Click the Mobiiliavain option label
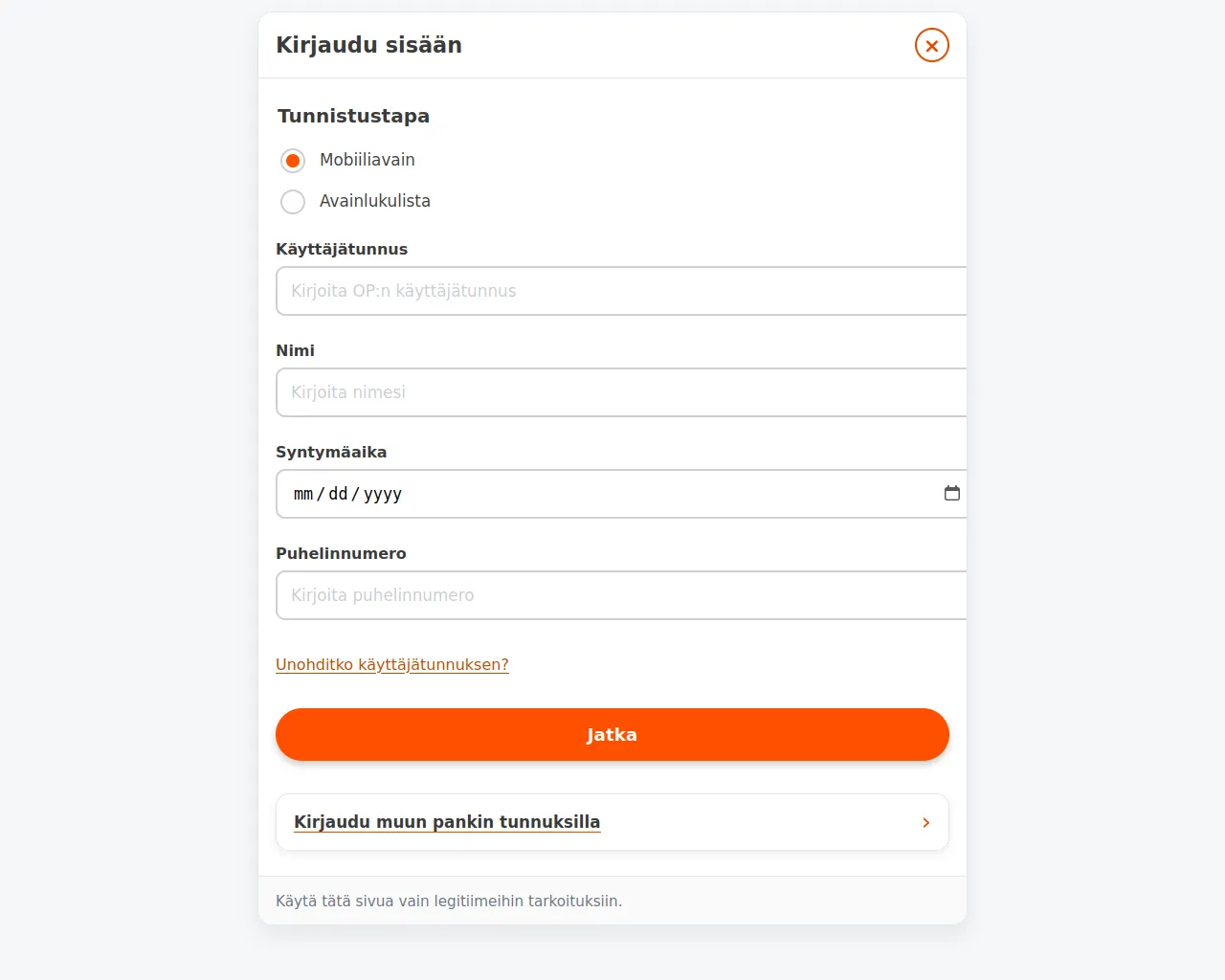This screenshot has width=1225, height=980. point(367,160)
